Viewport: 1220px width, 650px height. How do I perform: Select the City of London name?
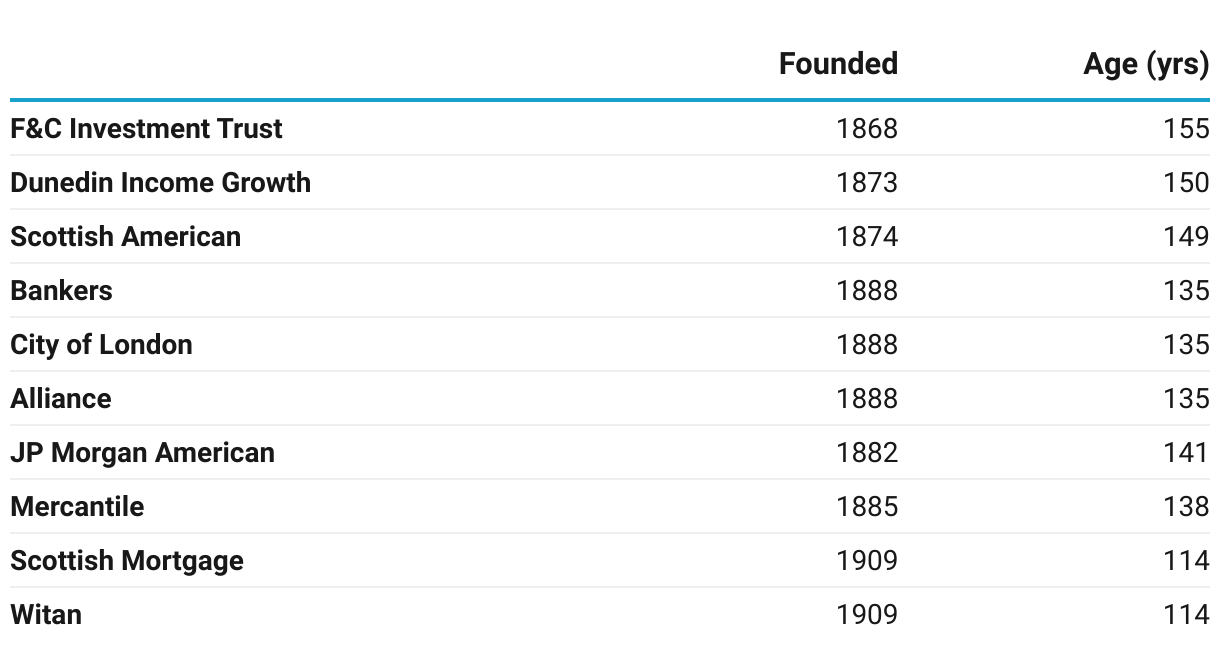click(101, 345)
